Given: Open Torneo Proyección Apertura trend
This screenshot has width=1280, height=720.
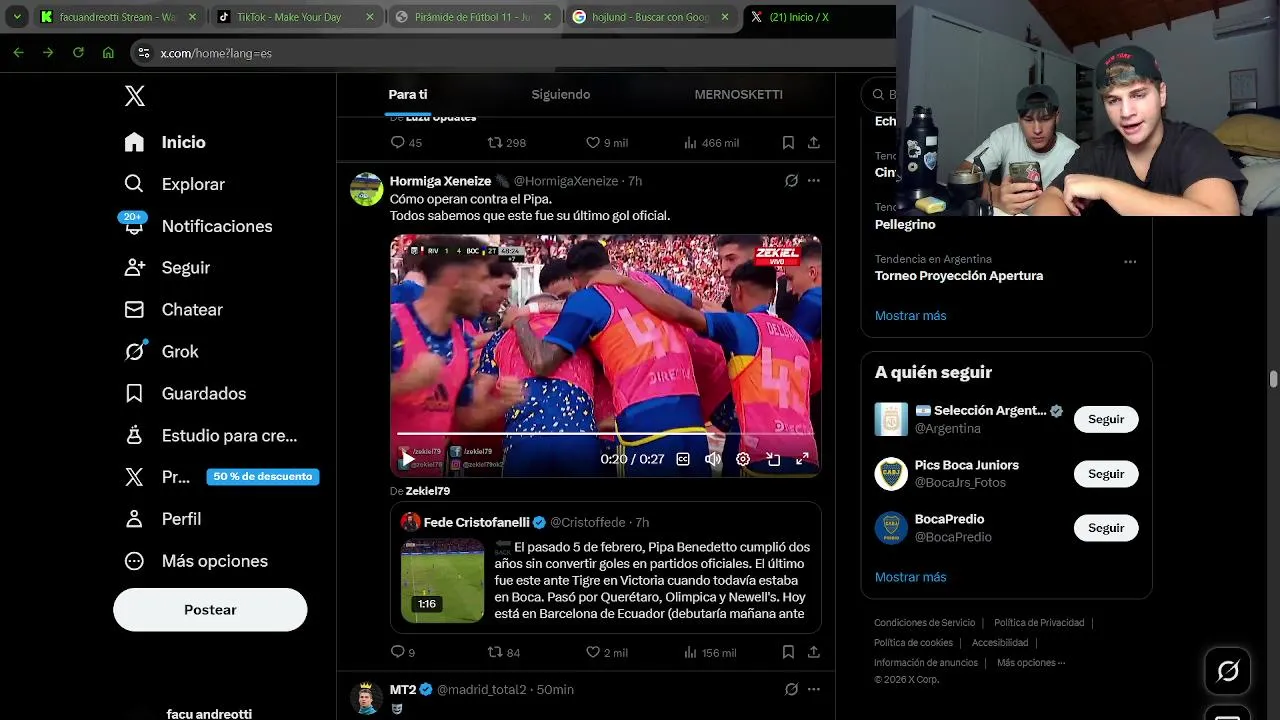Looking at the screenshot, I should coord(959,276).
